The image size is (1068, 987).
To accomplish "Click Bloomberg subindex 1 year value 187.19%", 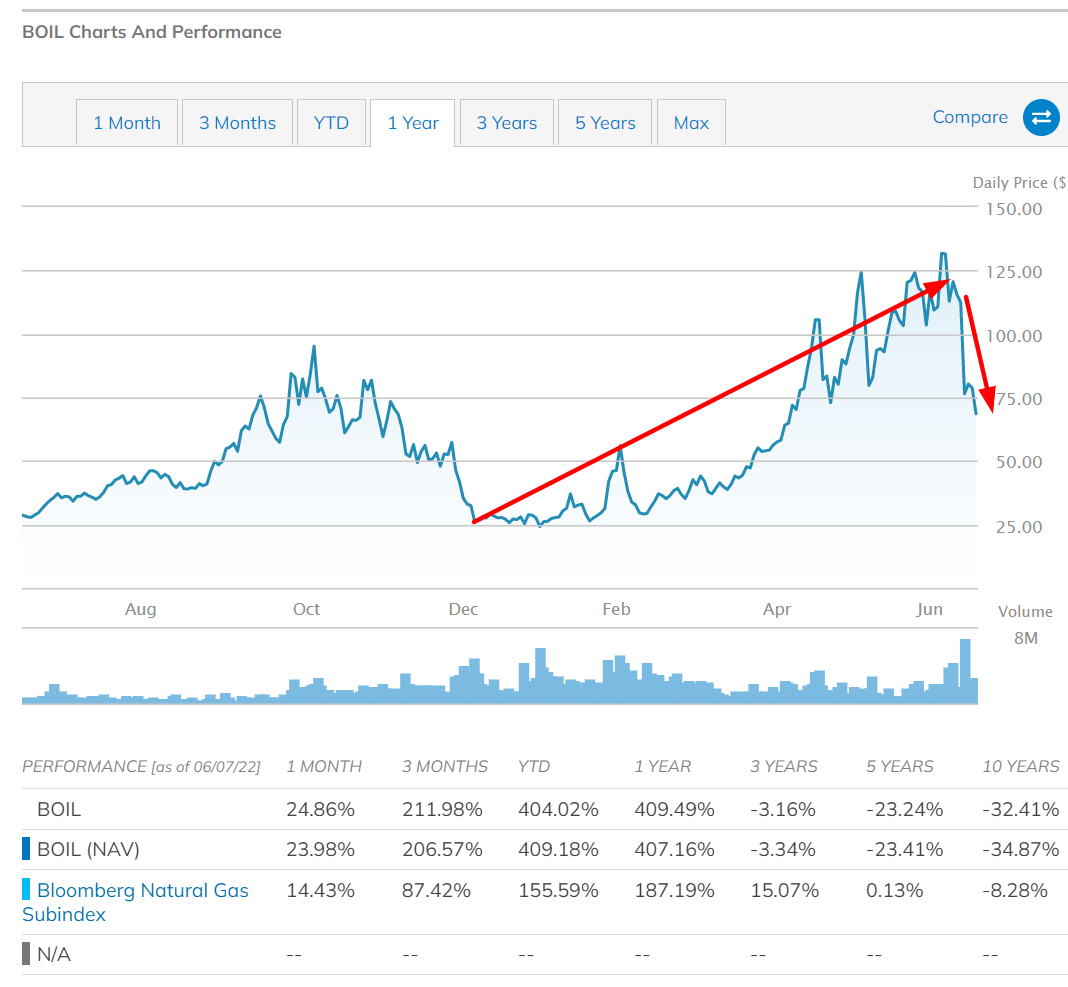I will pyautogui.click(x=674, y=890).
